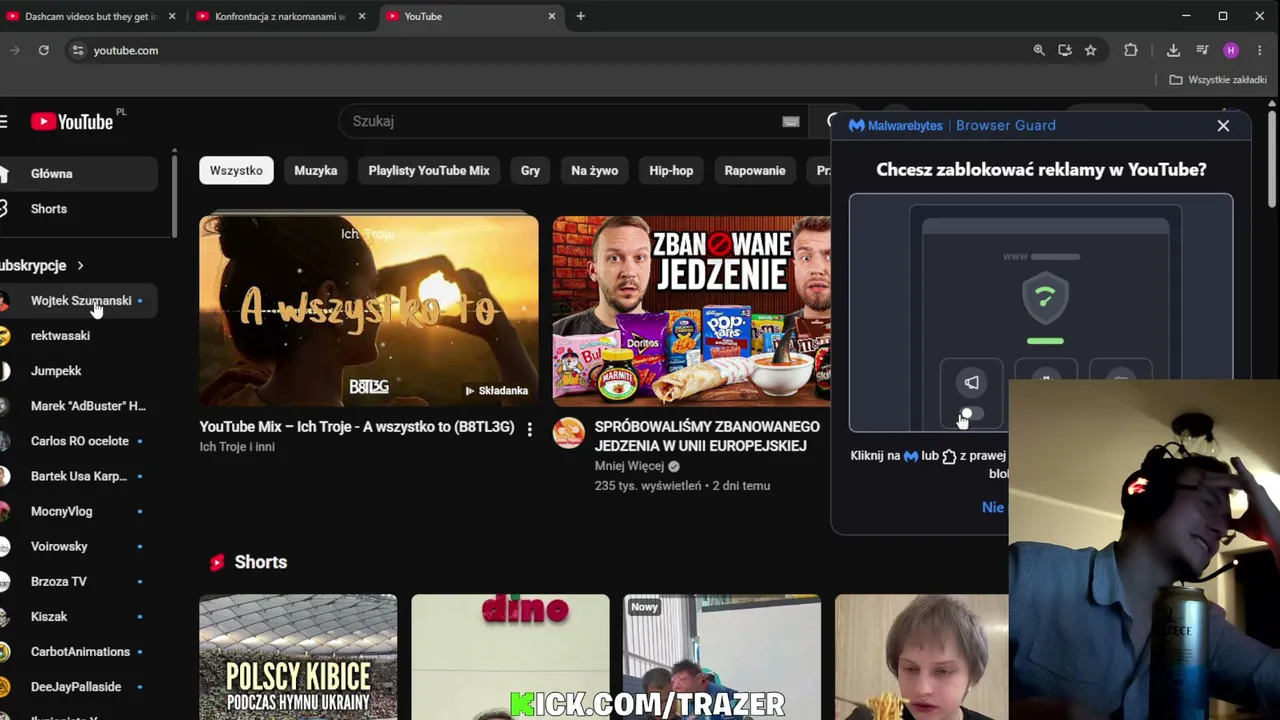Screen dimensions: 1280x720
Task: Open Brzoza TV channel subscription
Action: click(78, 581)
